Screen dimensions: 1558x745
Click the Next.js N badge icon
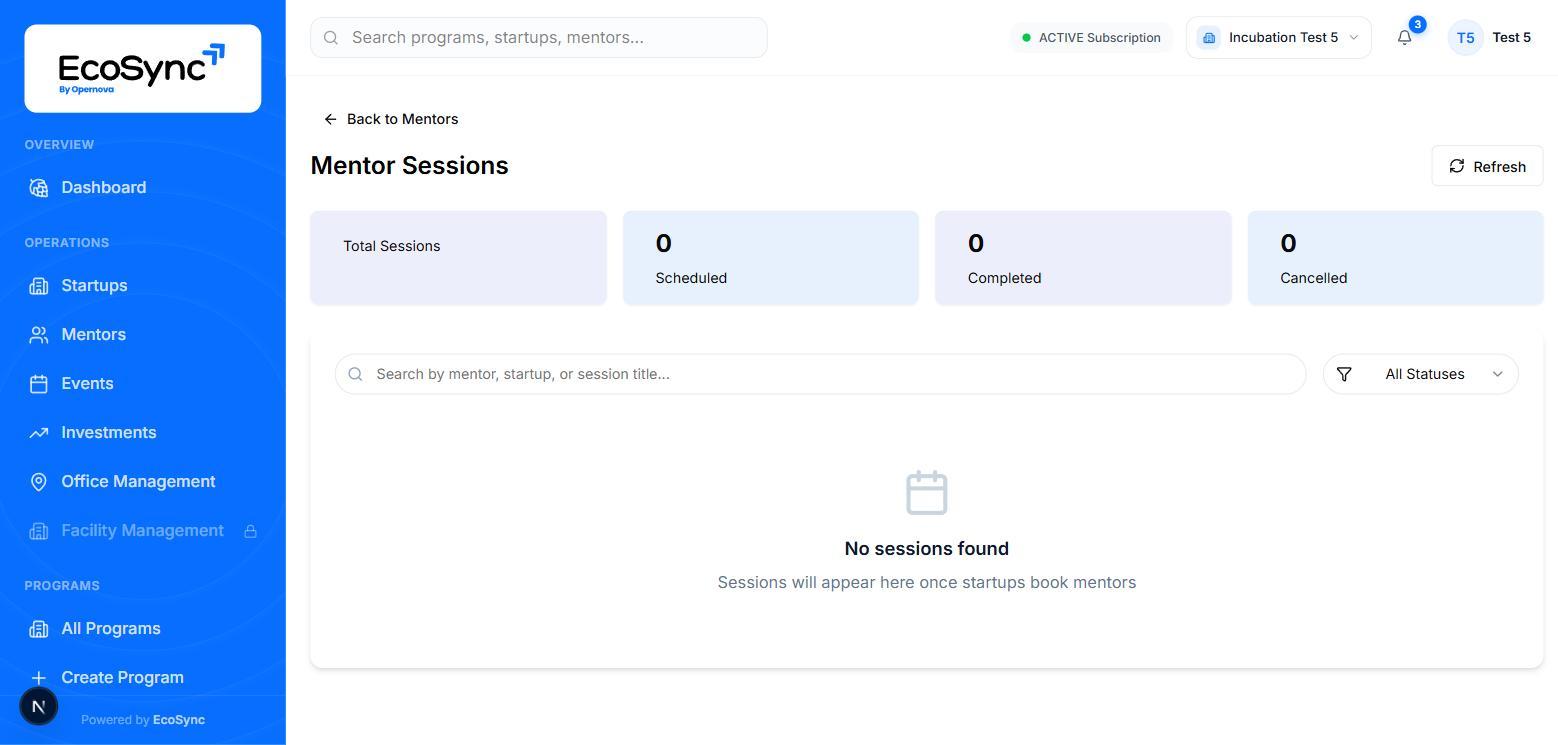39,707
